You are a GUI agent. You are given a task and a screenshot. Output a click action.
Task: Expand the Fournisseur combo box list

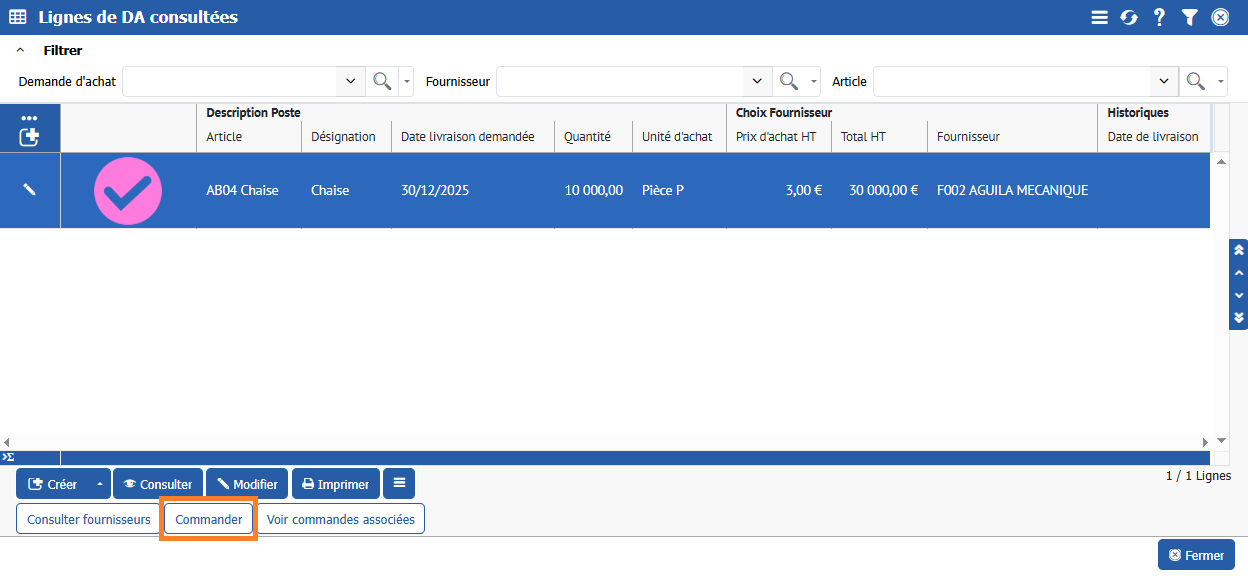[x=757, y=81]
